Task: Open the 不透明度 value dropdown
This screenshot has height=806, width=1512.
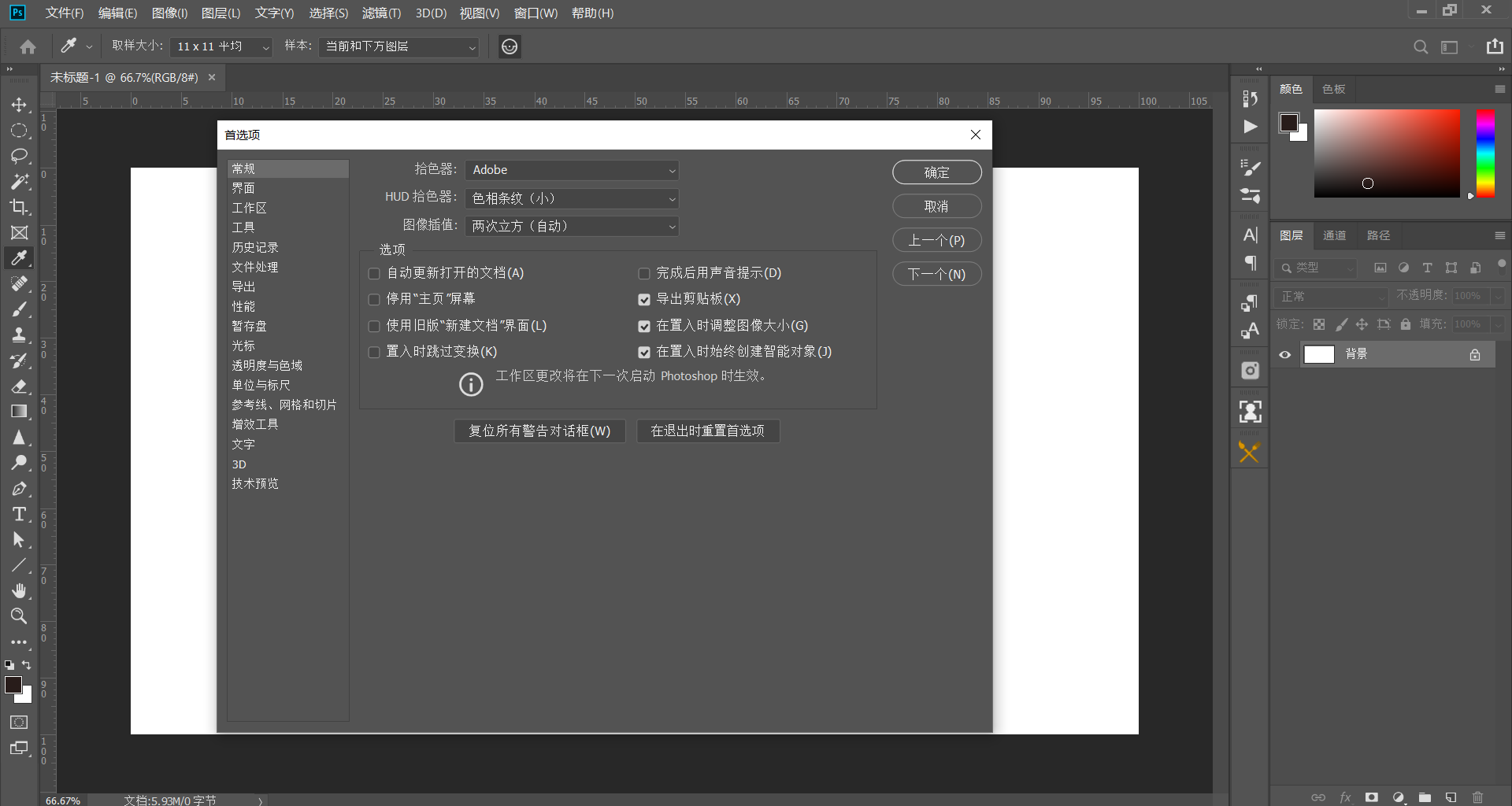Action: point(1497,297)
